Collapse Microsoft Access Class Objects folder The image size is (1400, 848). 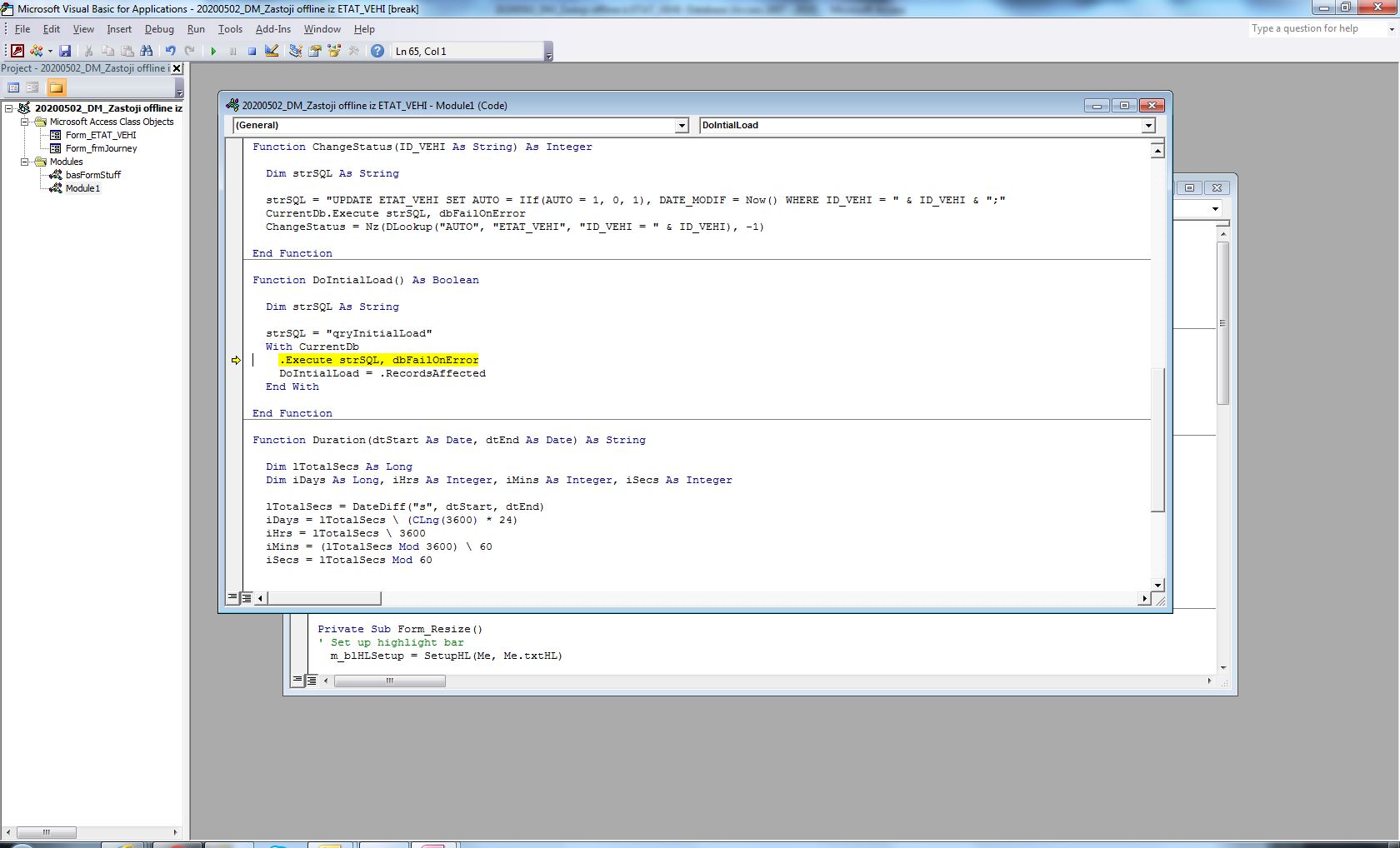[24, 122]
